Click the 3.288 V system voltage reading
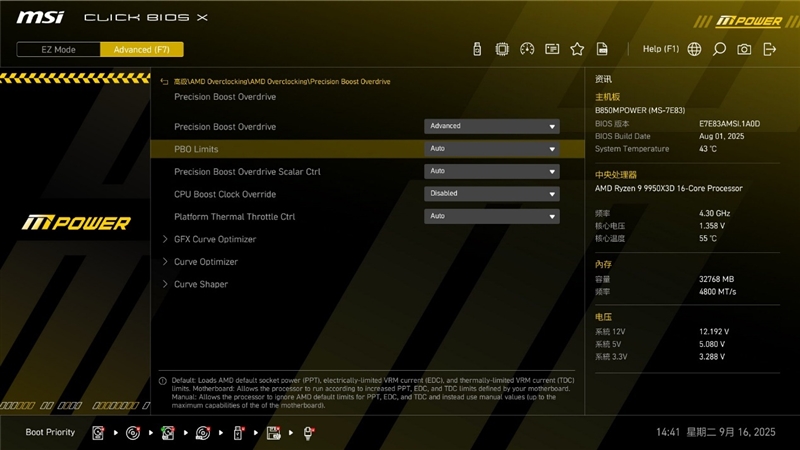Viewport: 800px width, 450px height. tap(712, 357)
